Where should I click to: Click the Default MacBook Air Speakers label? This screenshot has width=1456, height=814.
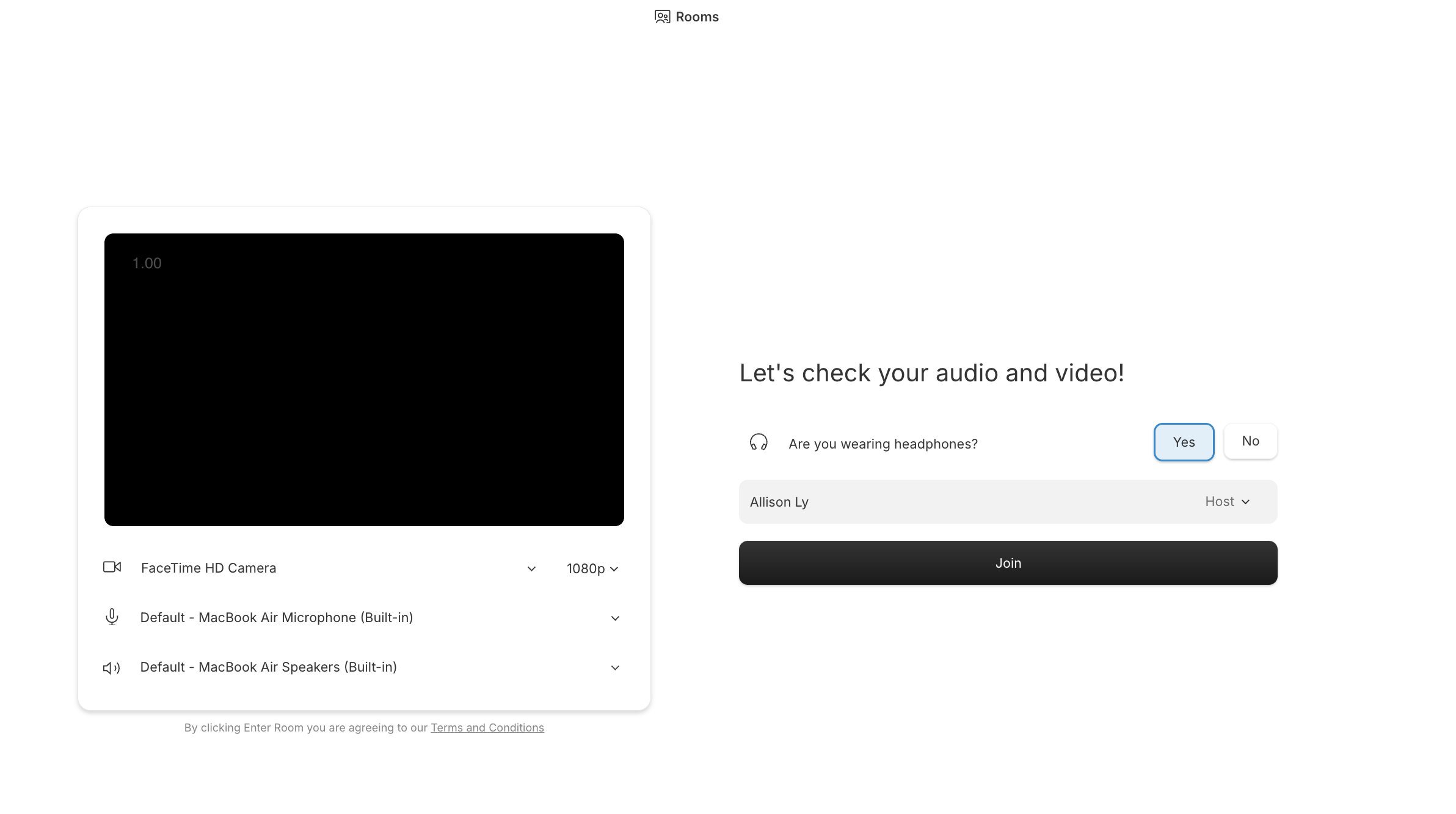269,667
